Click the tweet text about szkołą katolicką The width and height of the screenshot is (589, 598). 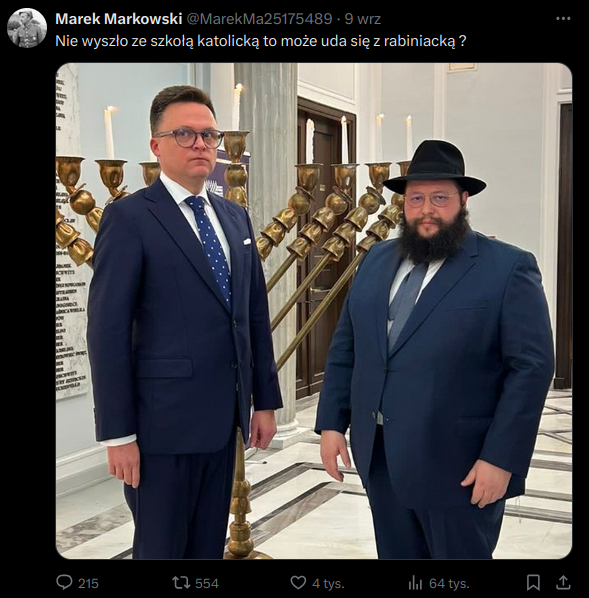pyautogui.click(x=261, y=41)
